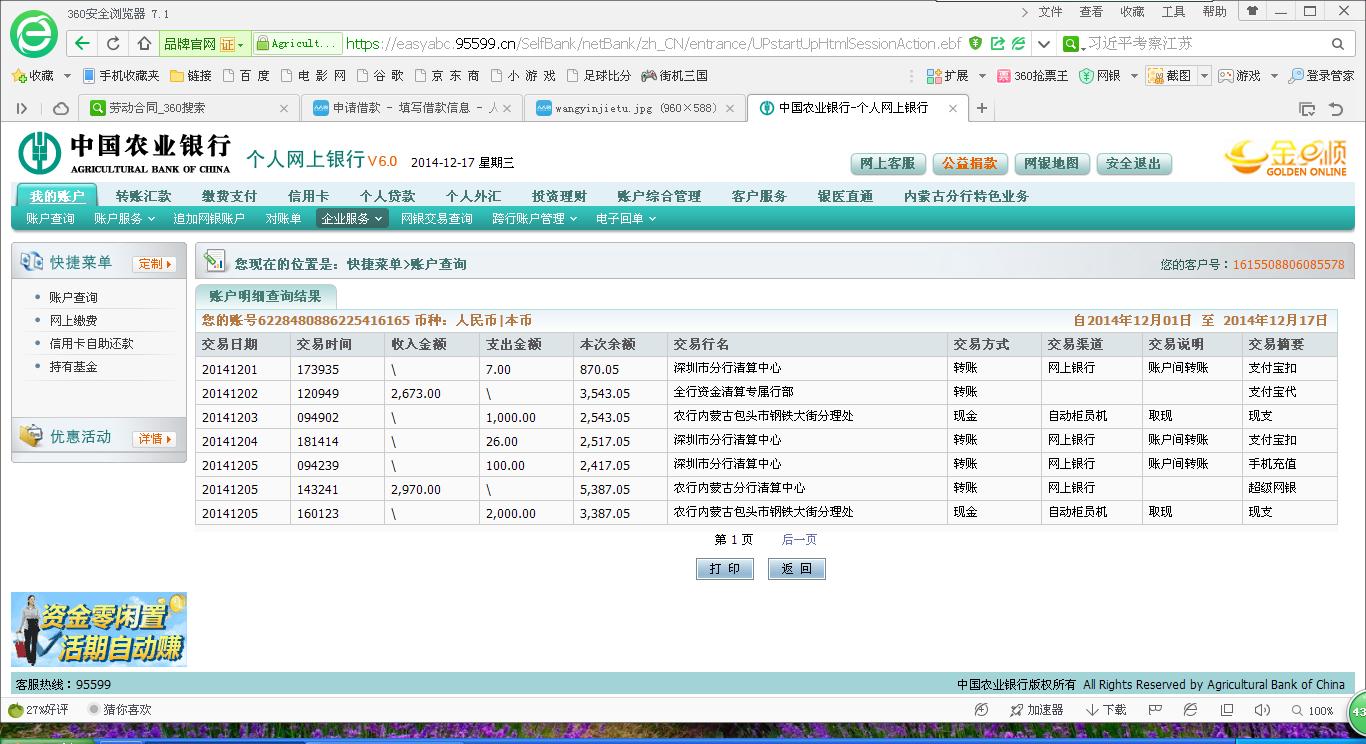Viewport: 1366px width, 744px height.
Task: Go to browser home page icon
Action: tap(144, 44)
